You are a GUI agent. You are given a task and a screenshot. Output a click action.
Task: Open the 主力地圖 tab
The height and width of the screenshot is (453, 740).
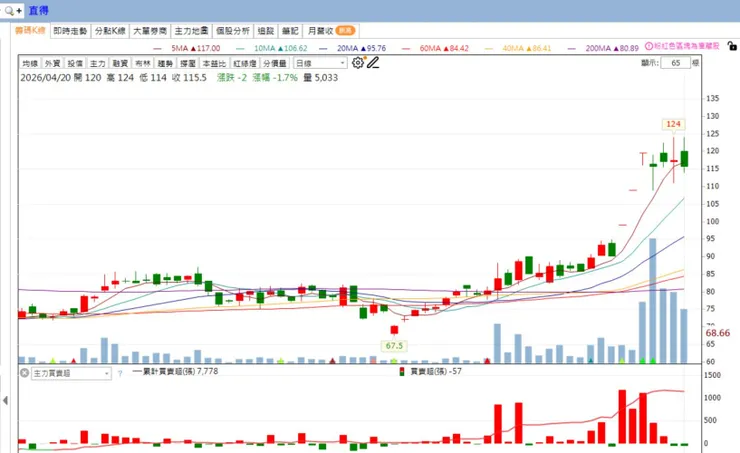[191, 31]
